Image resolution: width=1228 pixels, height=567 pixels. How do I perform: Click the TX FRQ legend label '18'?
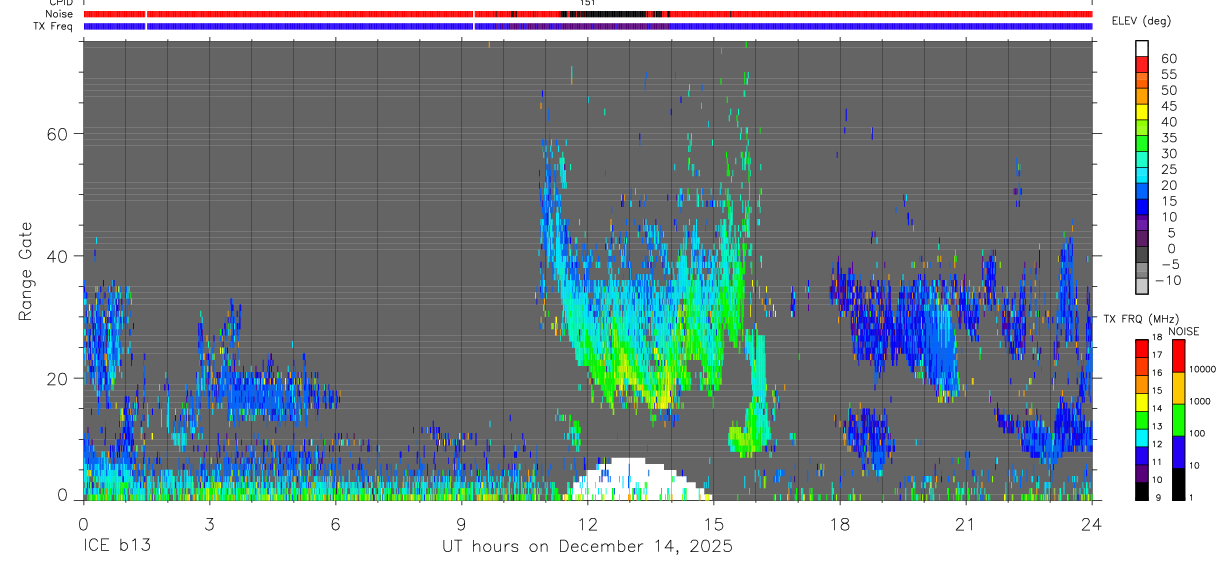(1157, 338)
